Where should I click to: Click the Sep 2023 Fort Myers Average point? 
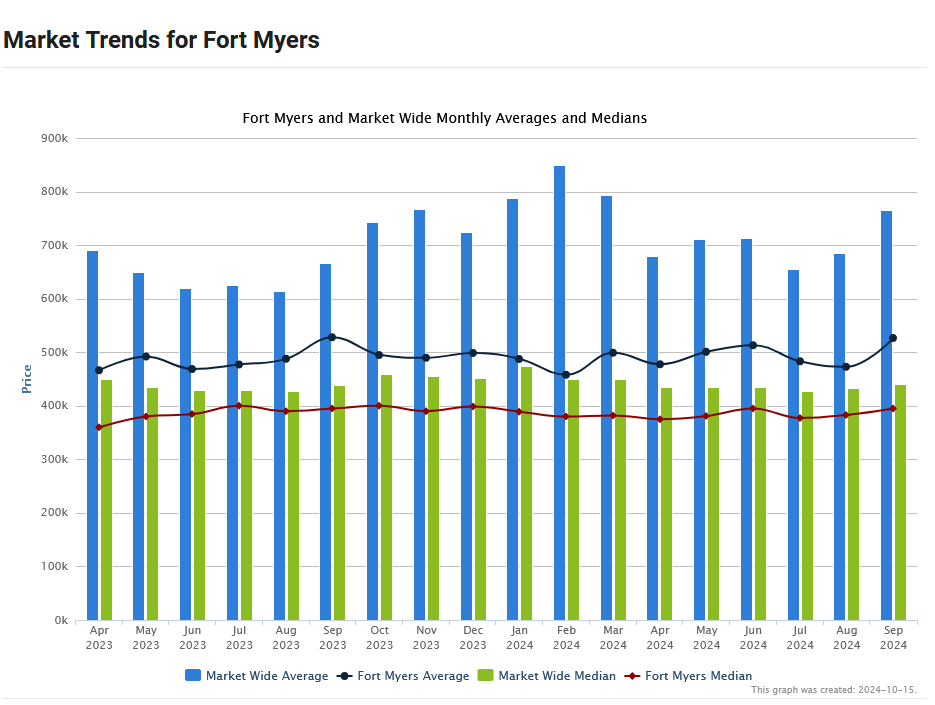coord(332,337)
